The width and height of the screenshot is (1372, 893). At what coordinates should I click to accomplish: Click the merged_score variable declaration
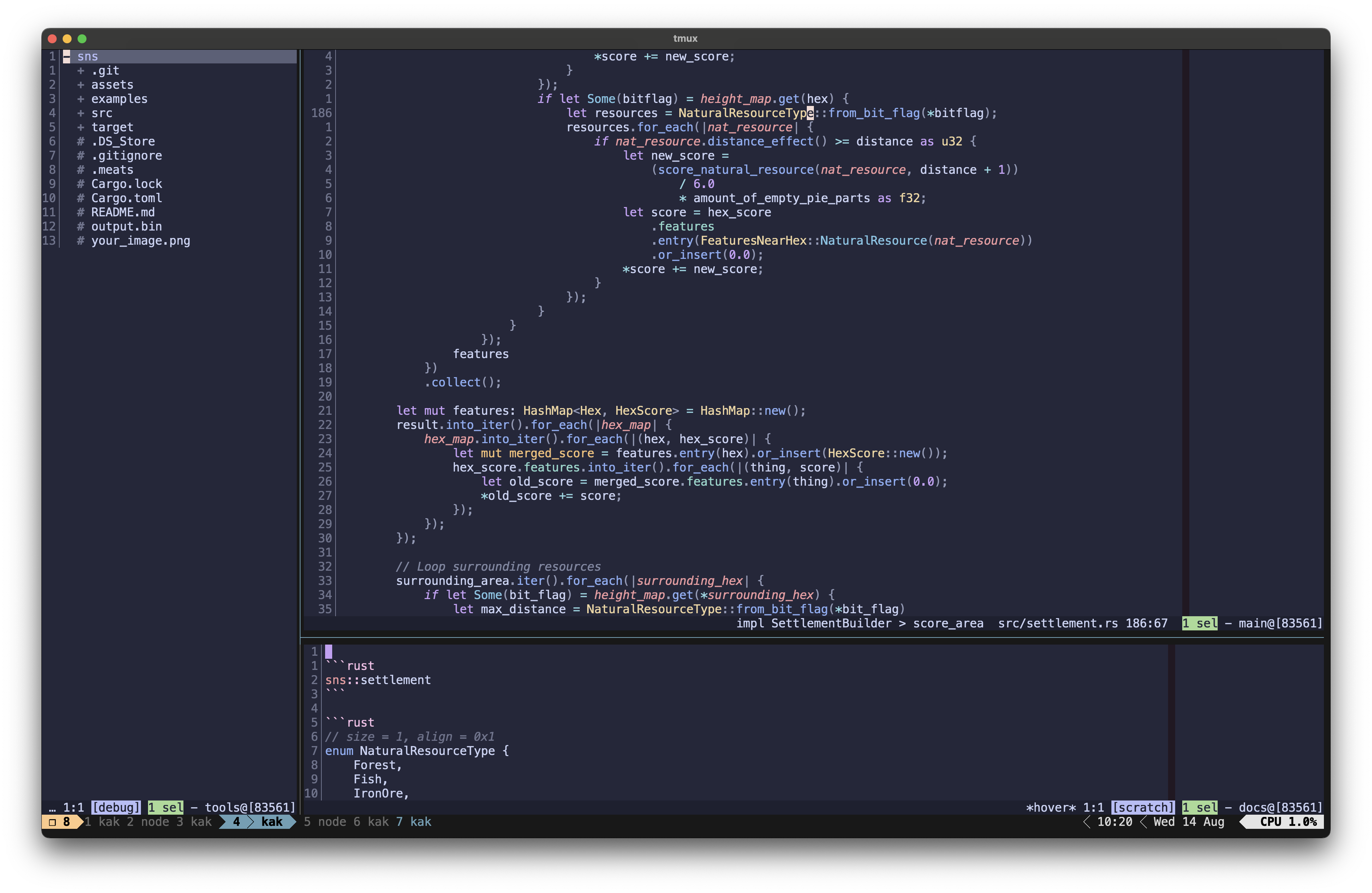[551, 454]
